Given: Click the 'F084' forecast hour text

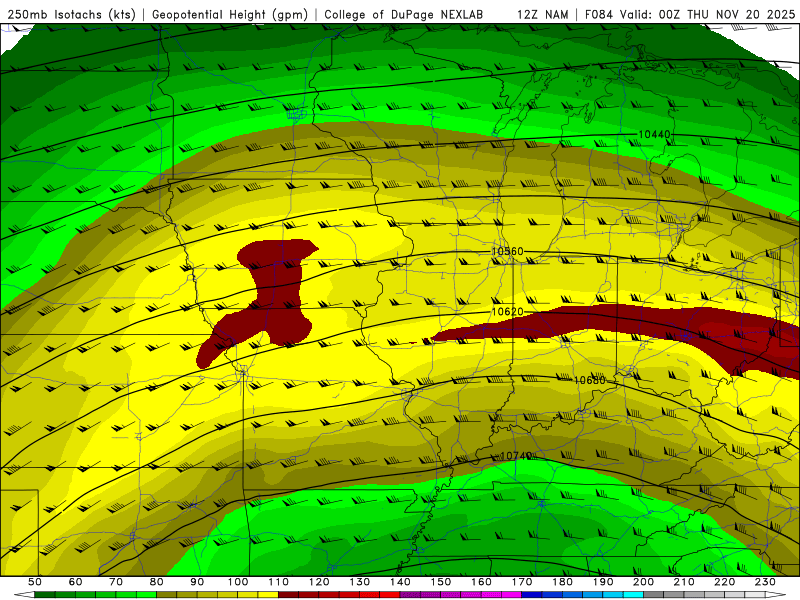Looking at the screenshot, I should pos(599,15).
